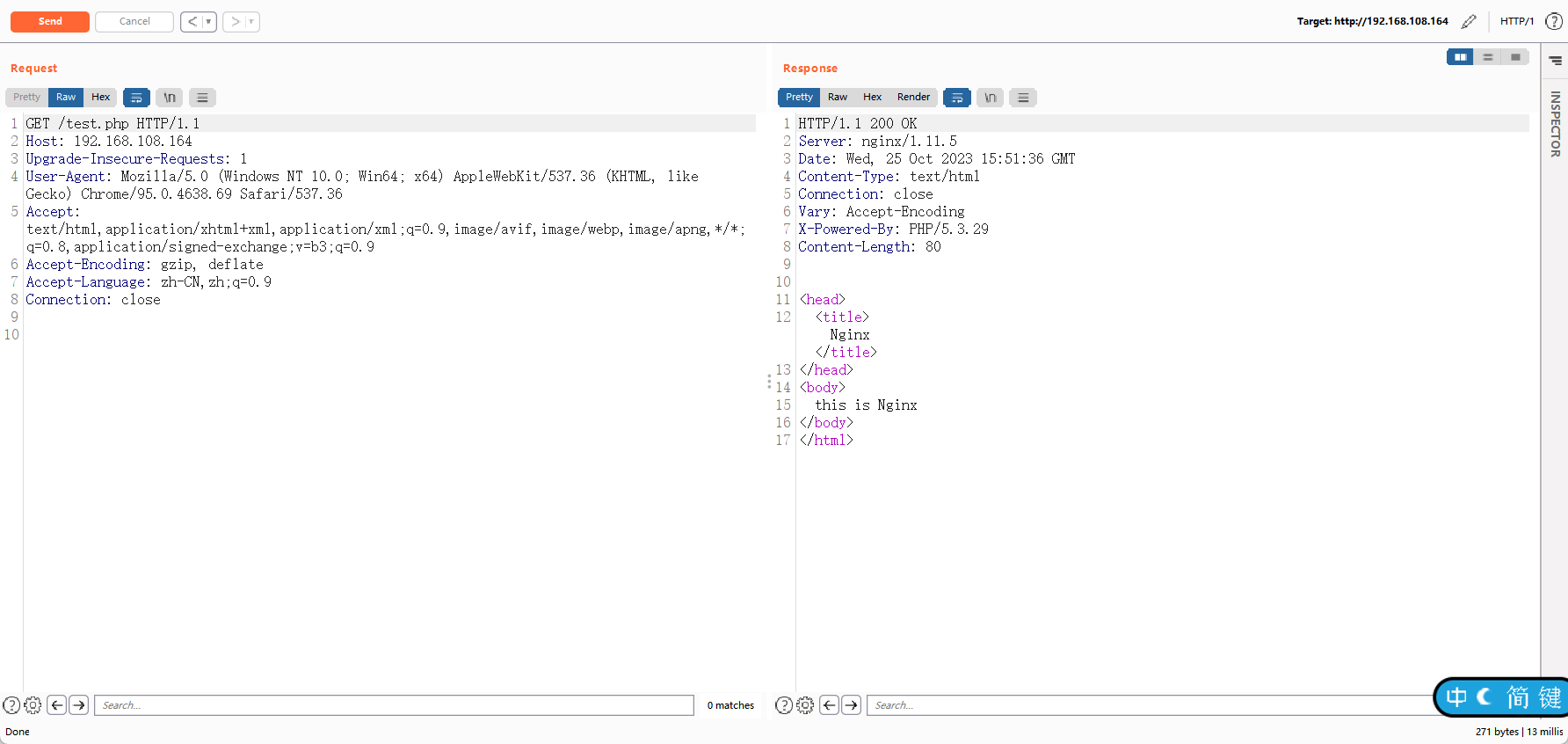1568x744 pixels.
Task: Click the HTTP/1.1 200 OK status line
Action: [x=858, y=123]
